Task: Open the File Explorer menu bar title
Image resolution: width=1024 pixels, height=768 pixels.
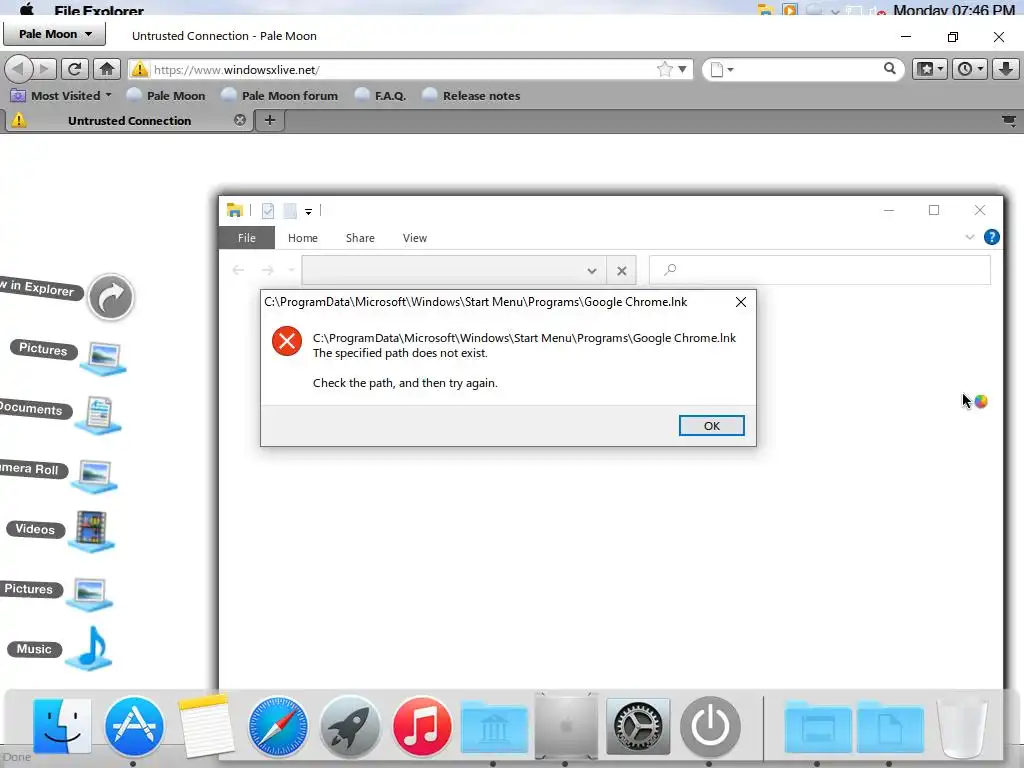Action: pos(99,10)
